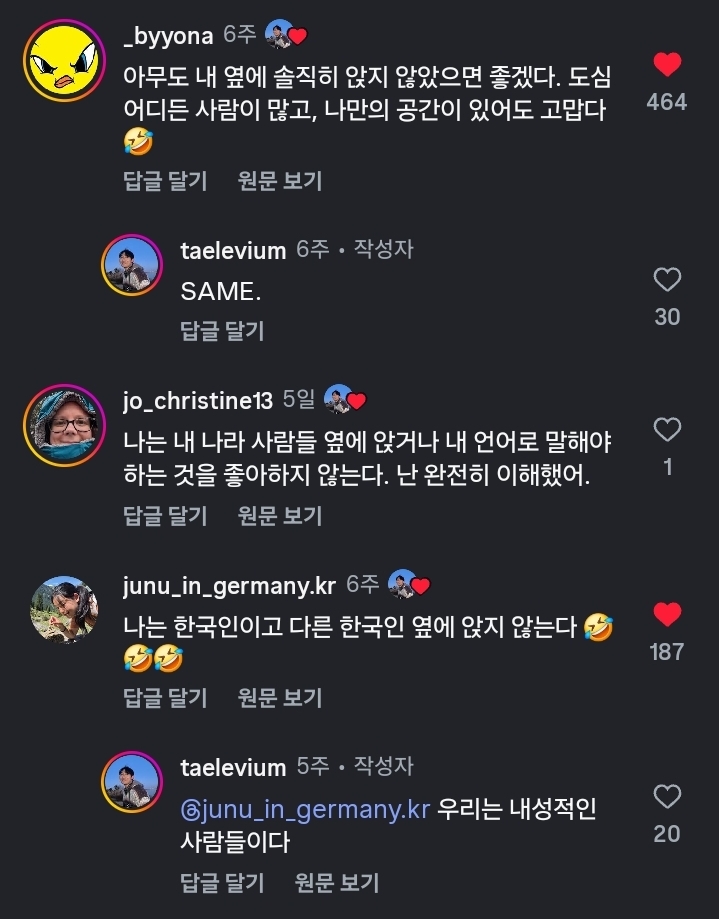Viewport: 719px width, 919px height.
Task: Like taelevium's "SAME." reply
Action: pyautogui.click(x=666, y=280)
